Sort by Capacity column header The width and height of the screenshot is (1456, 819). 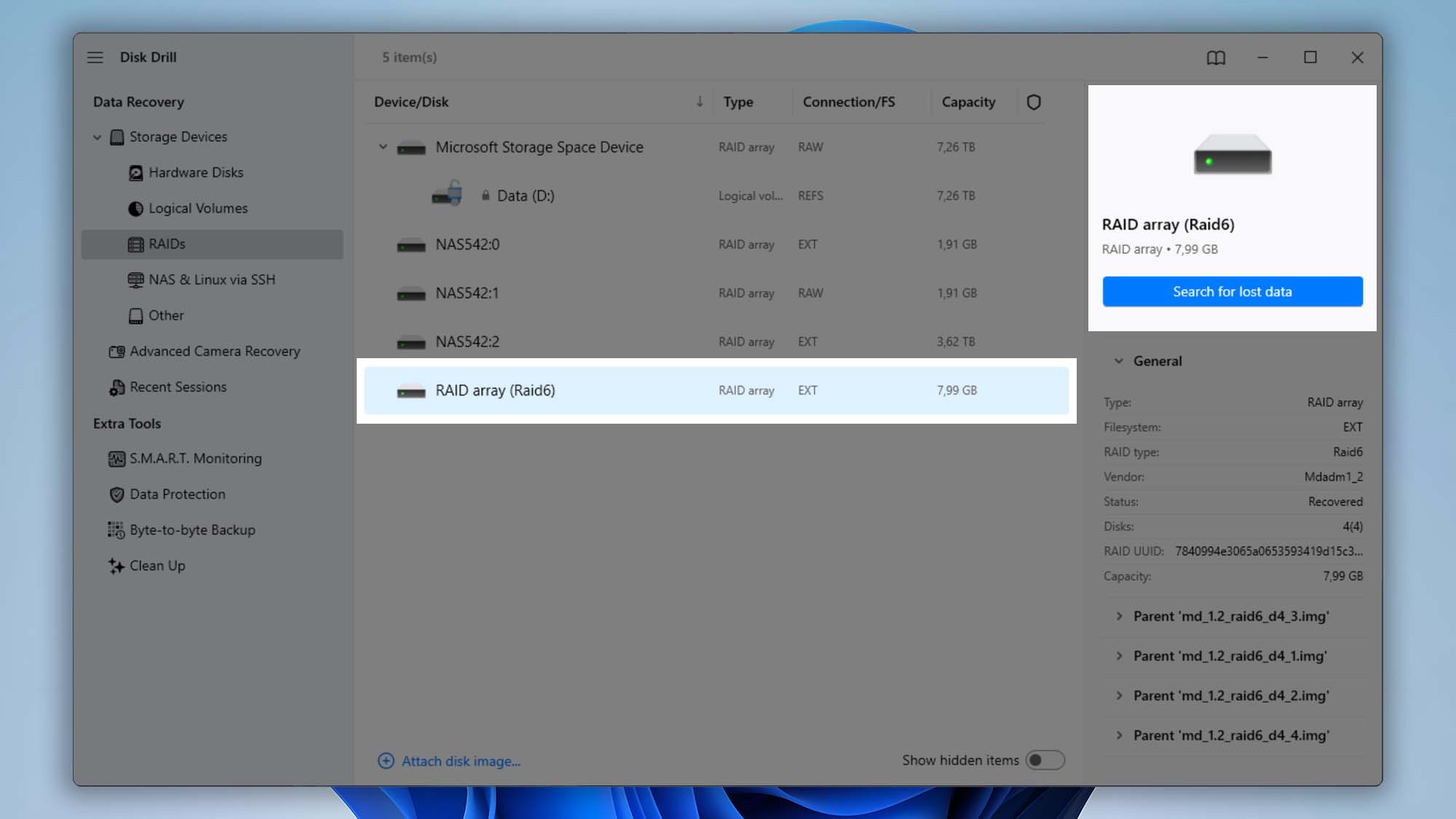[968, 102]
